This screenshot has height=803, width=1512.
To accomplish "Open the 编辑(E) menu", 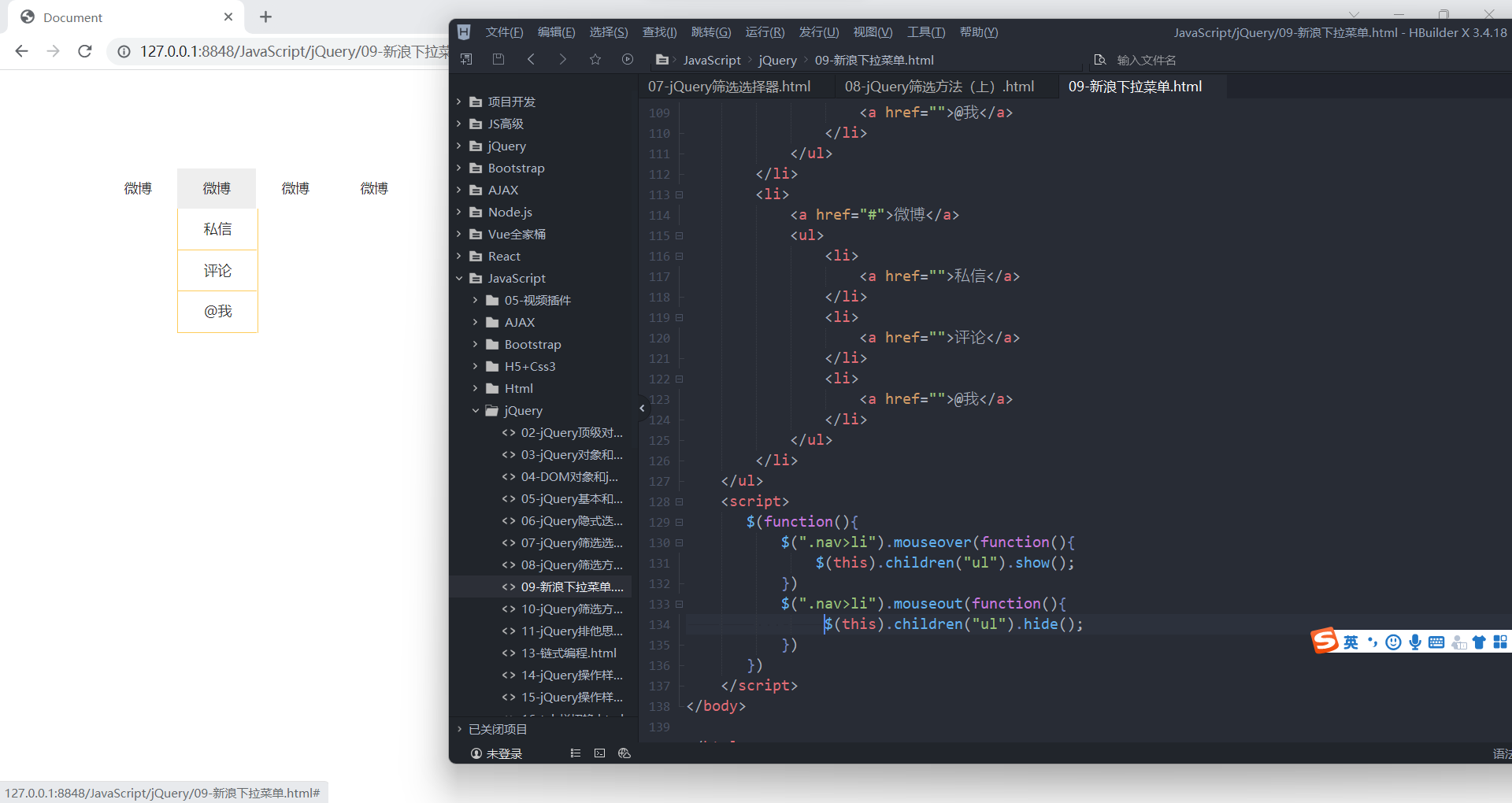I will pos(556,32).
